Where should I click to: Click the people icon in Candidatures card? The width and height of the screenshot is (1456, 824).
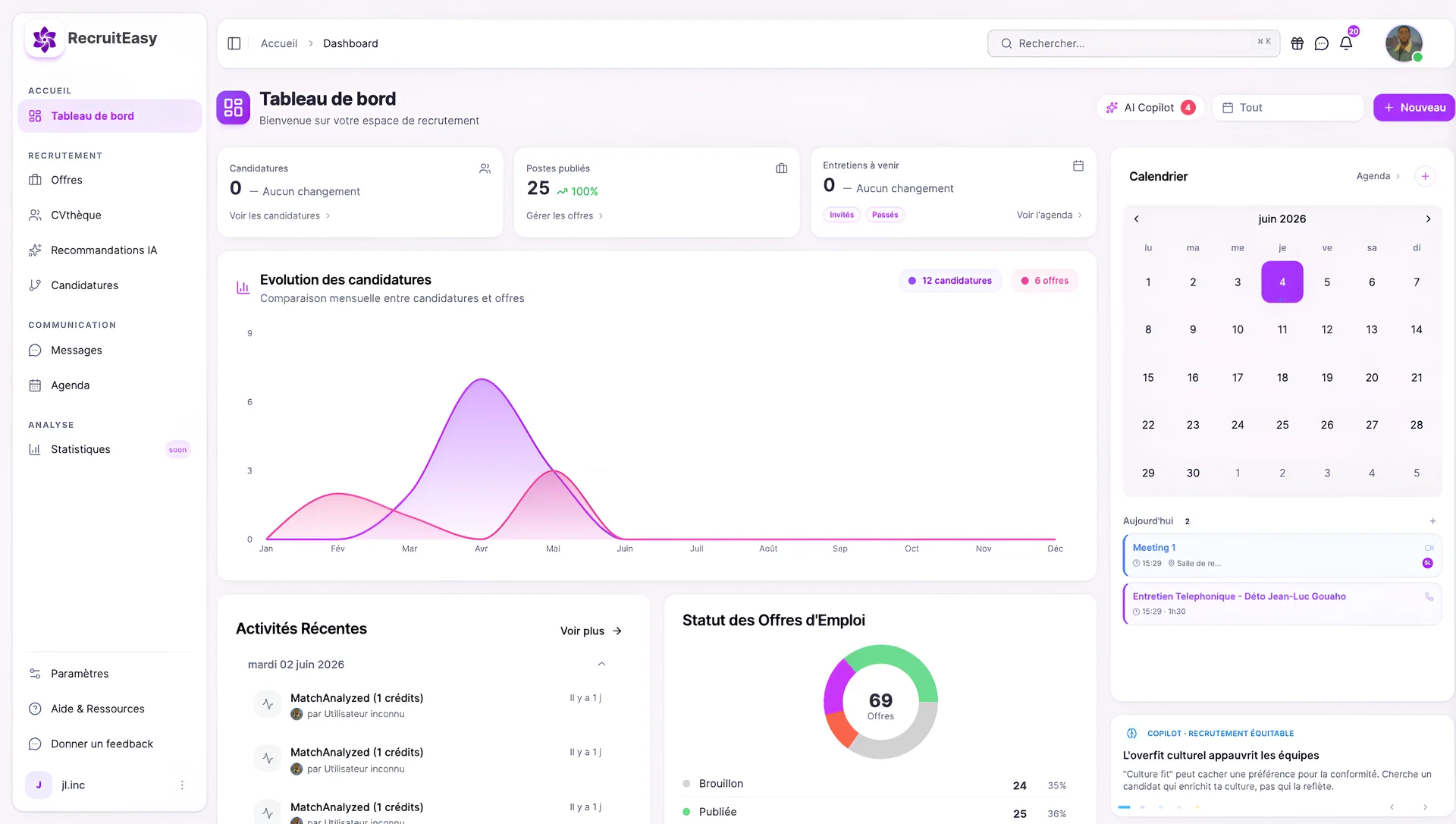point(485,168)
